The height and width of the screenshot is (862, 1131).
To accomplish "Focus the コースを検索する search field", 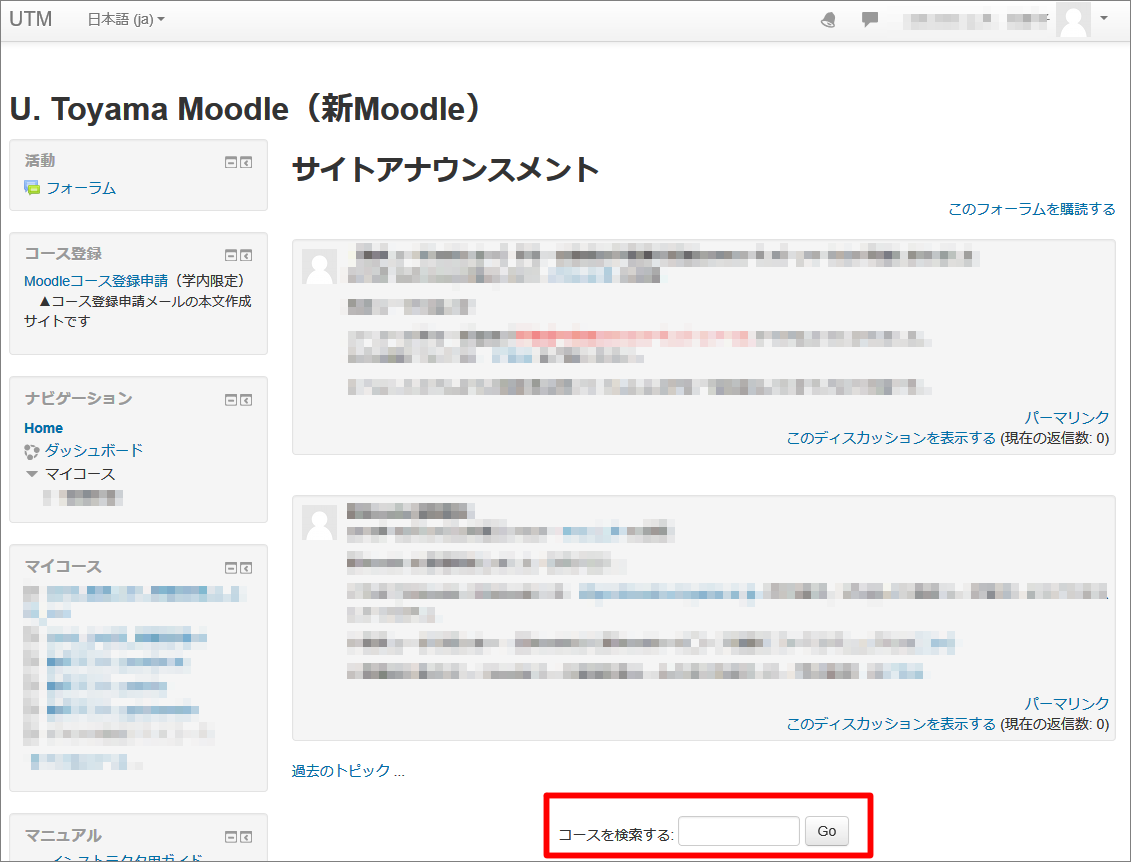I will pyautogui.click(x=739, y=831).
